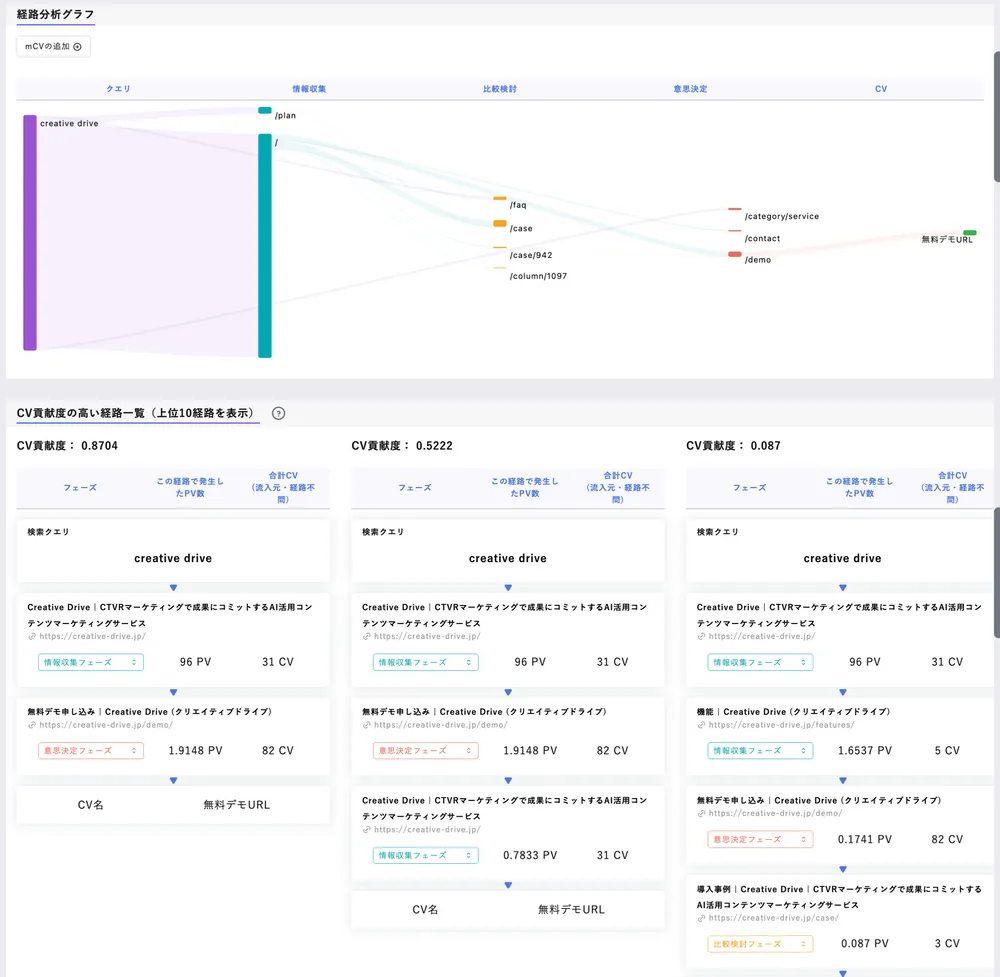Click the CV貢献度： 0.087 heading
The width and height of the screenshot is (1000, 977).
pos(733,446)
